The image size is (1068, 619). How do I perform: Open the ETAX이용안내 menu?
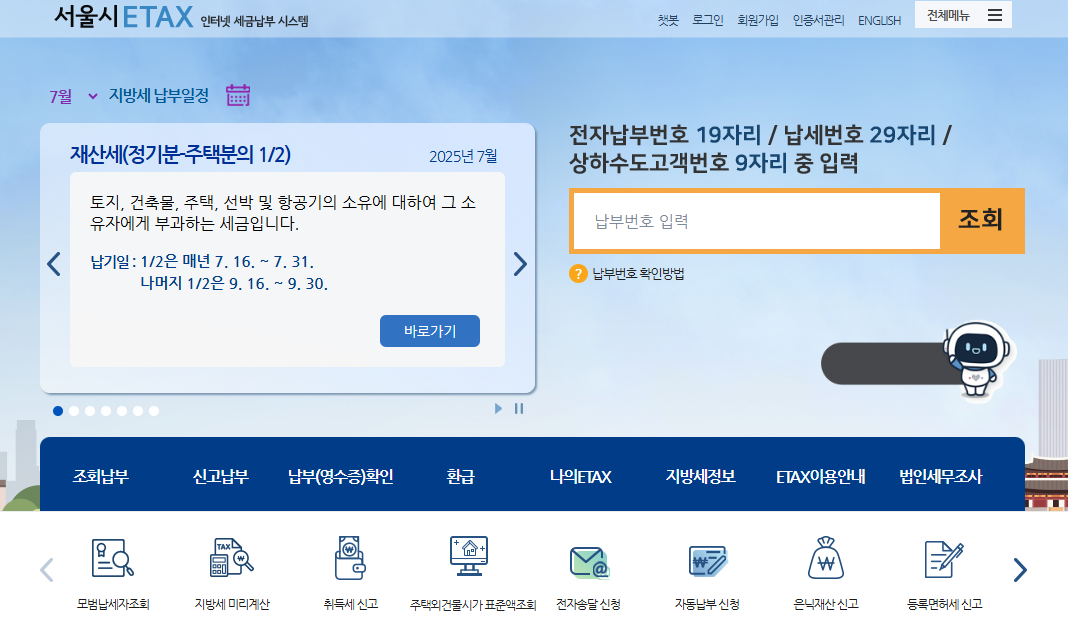pos(821,477)
